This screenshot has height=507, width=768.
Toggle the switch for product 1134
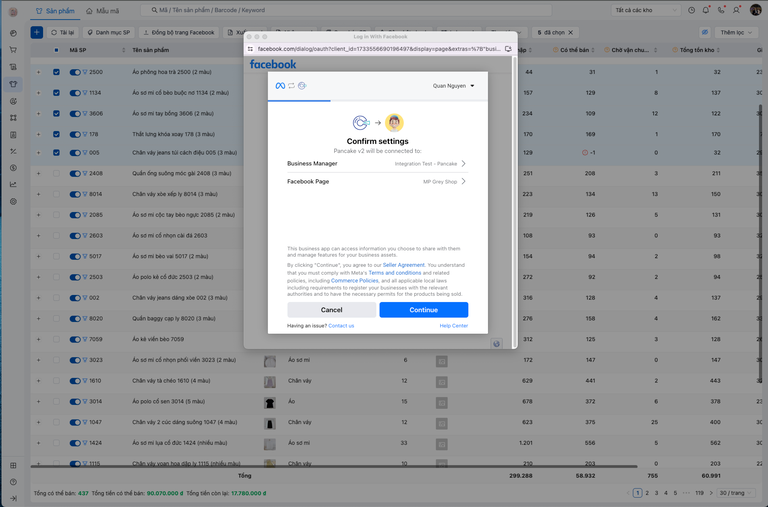[75, 93]
